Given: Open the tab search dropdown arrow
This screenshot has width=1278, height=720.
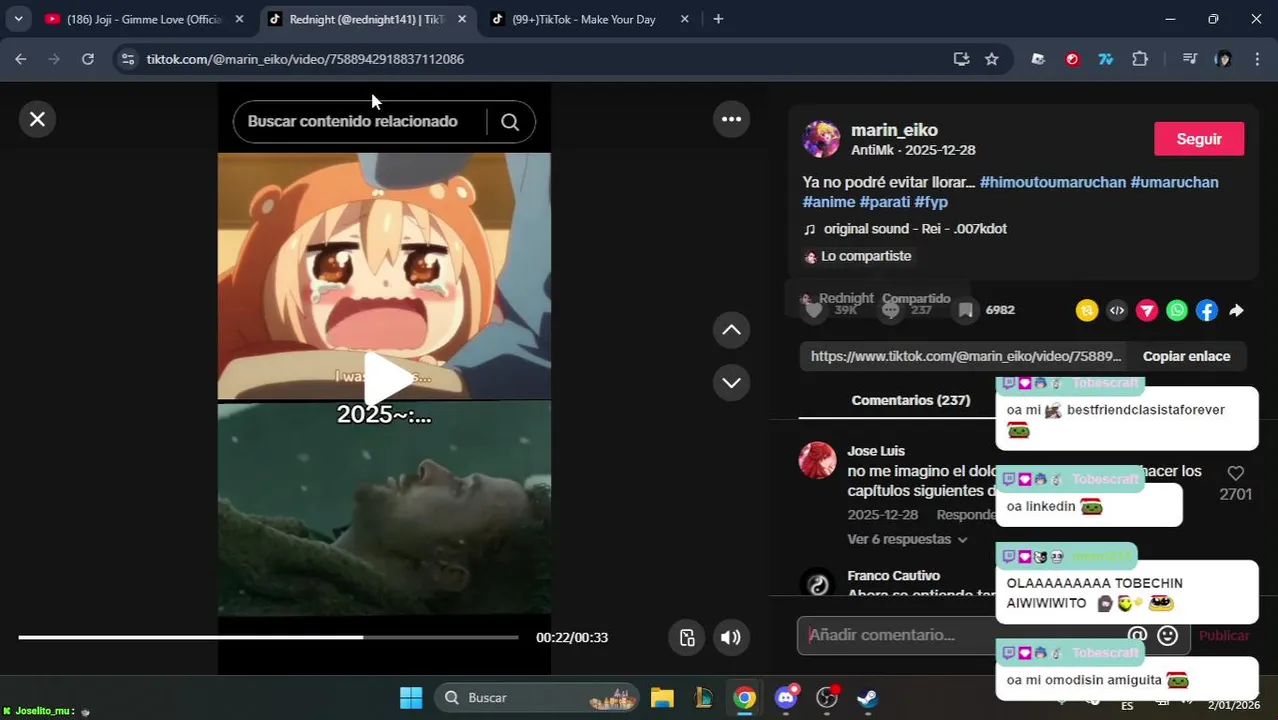Looking at the screenshot, I should coord(18,19).
